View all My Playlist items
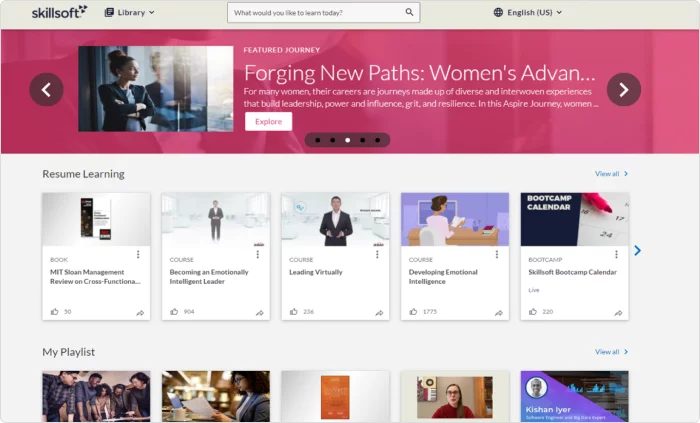The image size is (700, 423). (x=611, y=352)
